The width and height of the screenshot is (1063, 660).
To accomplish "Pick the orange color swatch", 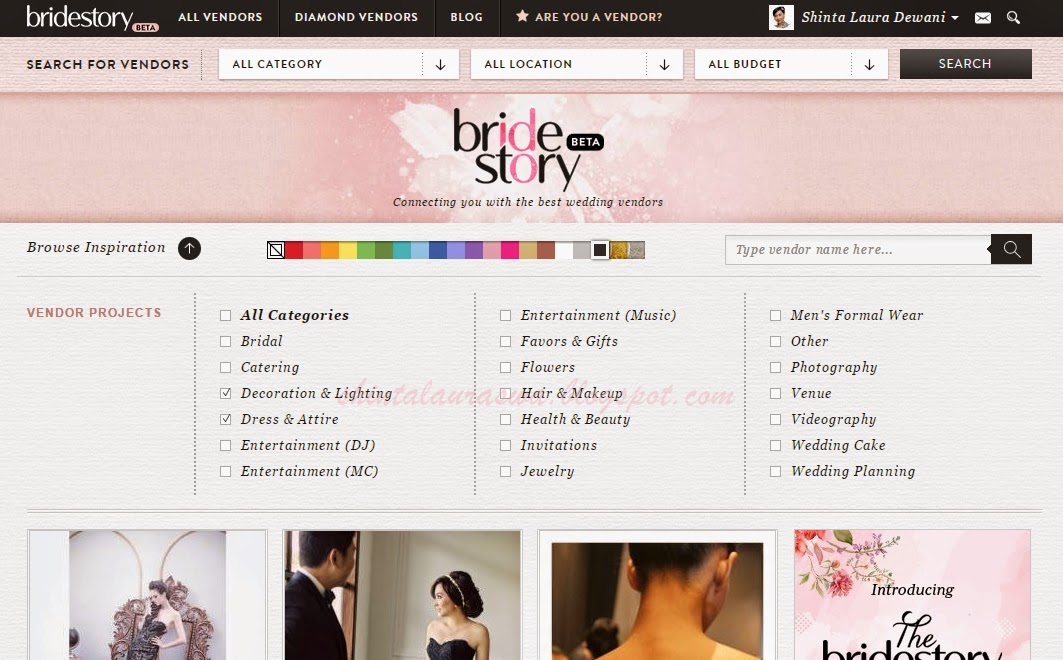I will (329, 250).
